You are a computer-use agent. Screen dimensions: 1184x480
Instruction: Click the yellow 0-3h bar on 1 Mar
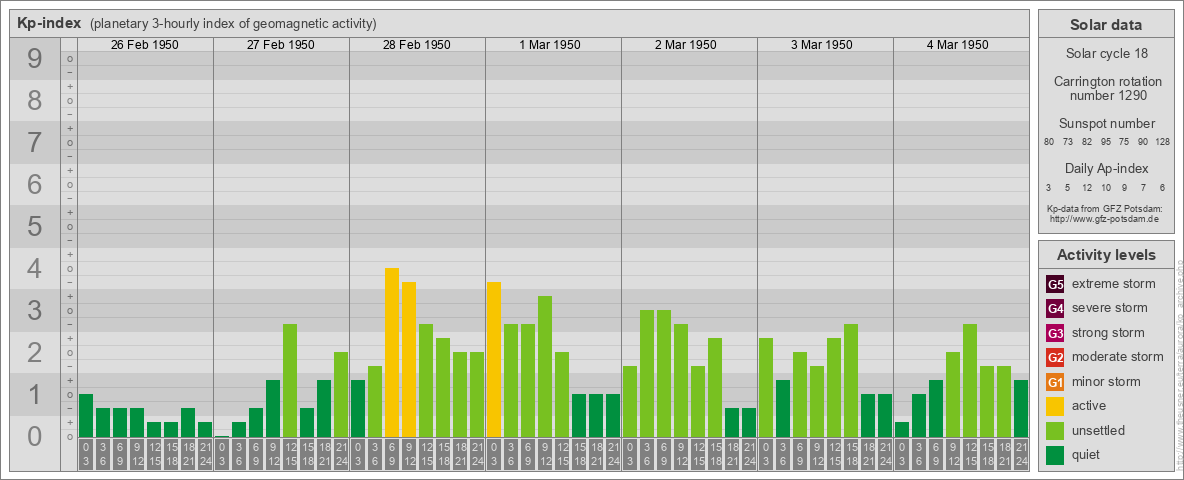[494, 359]
